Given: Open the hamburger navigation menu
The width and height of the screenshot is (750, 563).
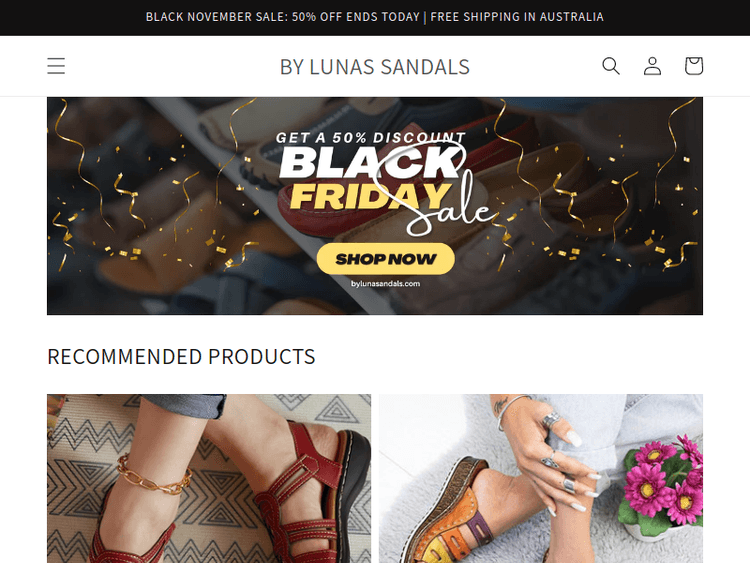Looking at the screenshot, I should pyautogui.click(x=56, y=66).
